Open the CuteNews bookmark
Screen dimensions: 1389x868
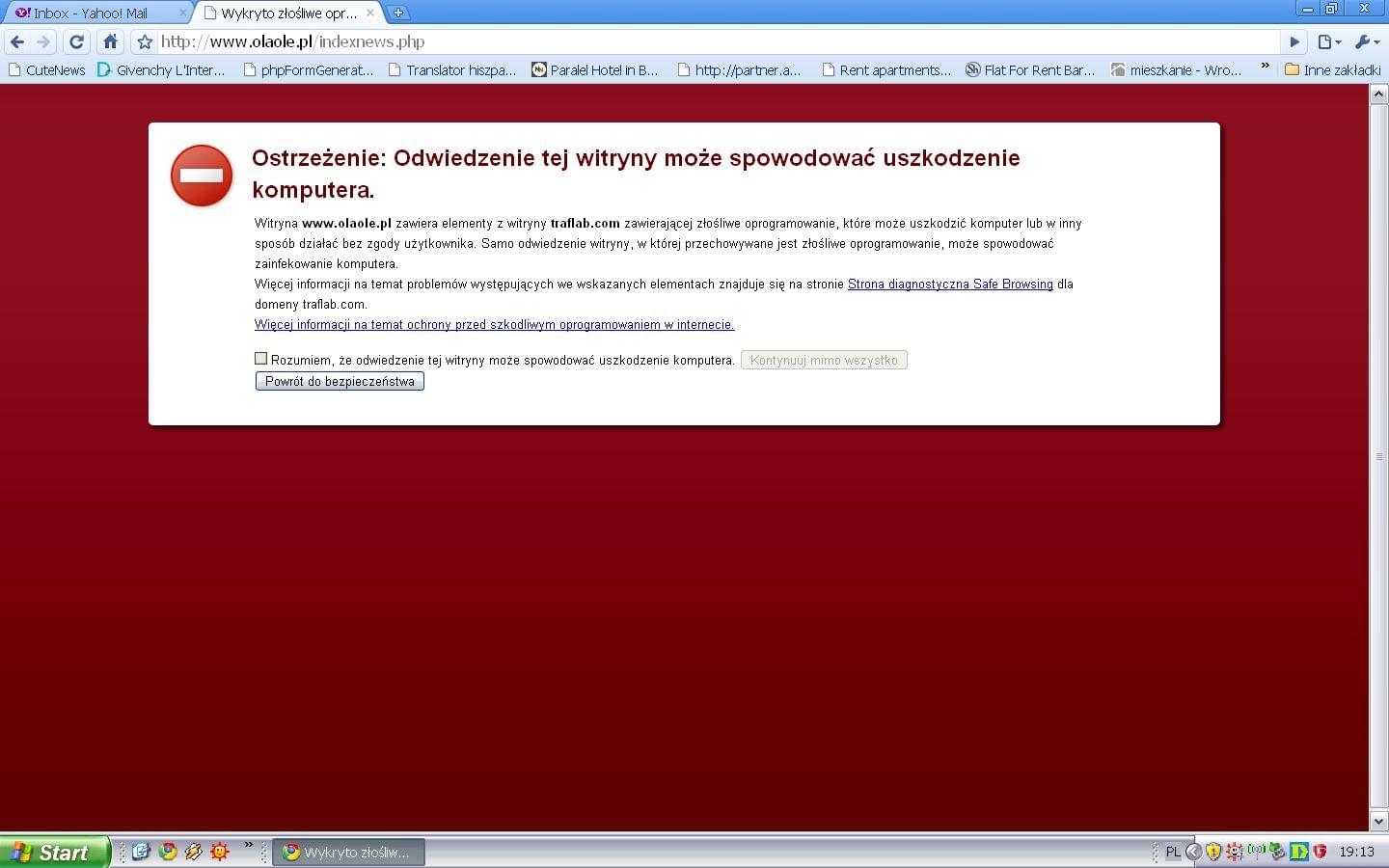[x=46, y=70]
